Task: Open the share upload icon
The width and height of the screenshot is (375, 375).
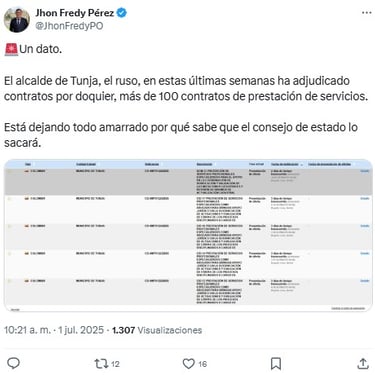Action: pos(363,363)
